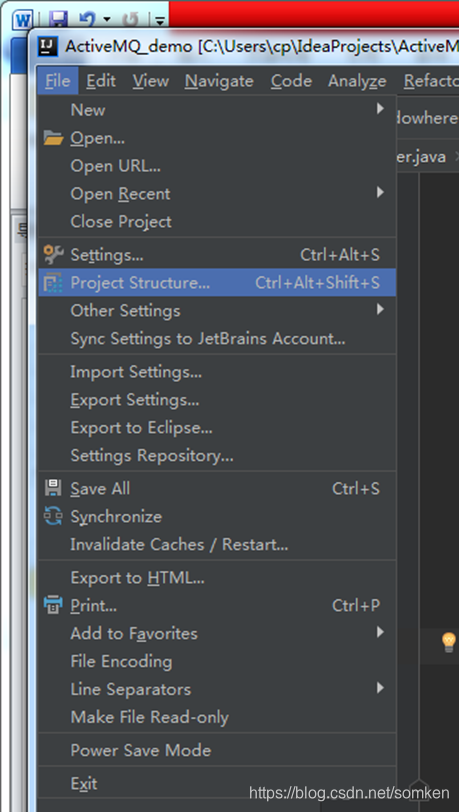Click the yellow lightbulb intention icon
This screenshot has height=812, width=459.
(448, 642)
